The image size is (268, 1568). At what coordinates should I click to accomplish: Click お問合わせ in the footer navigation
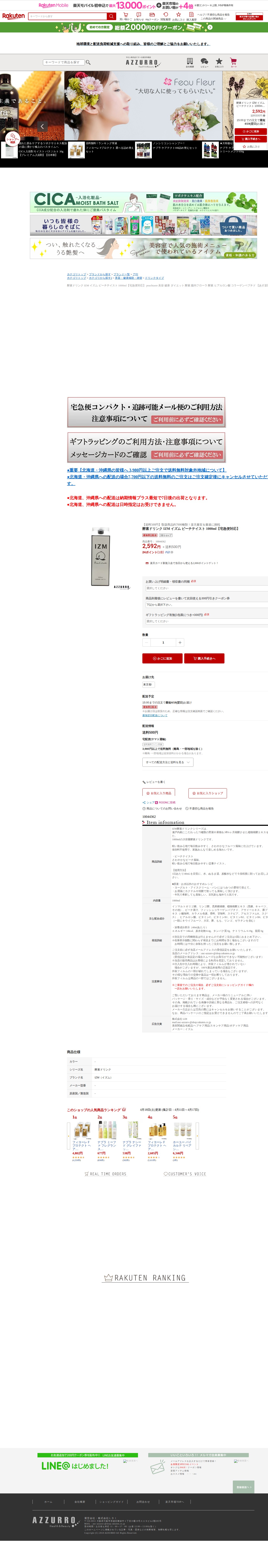click(143, 1502)
